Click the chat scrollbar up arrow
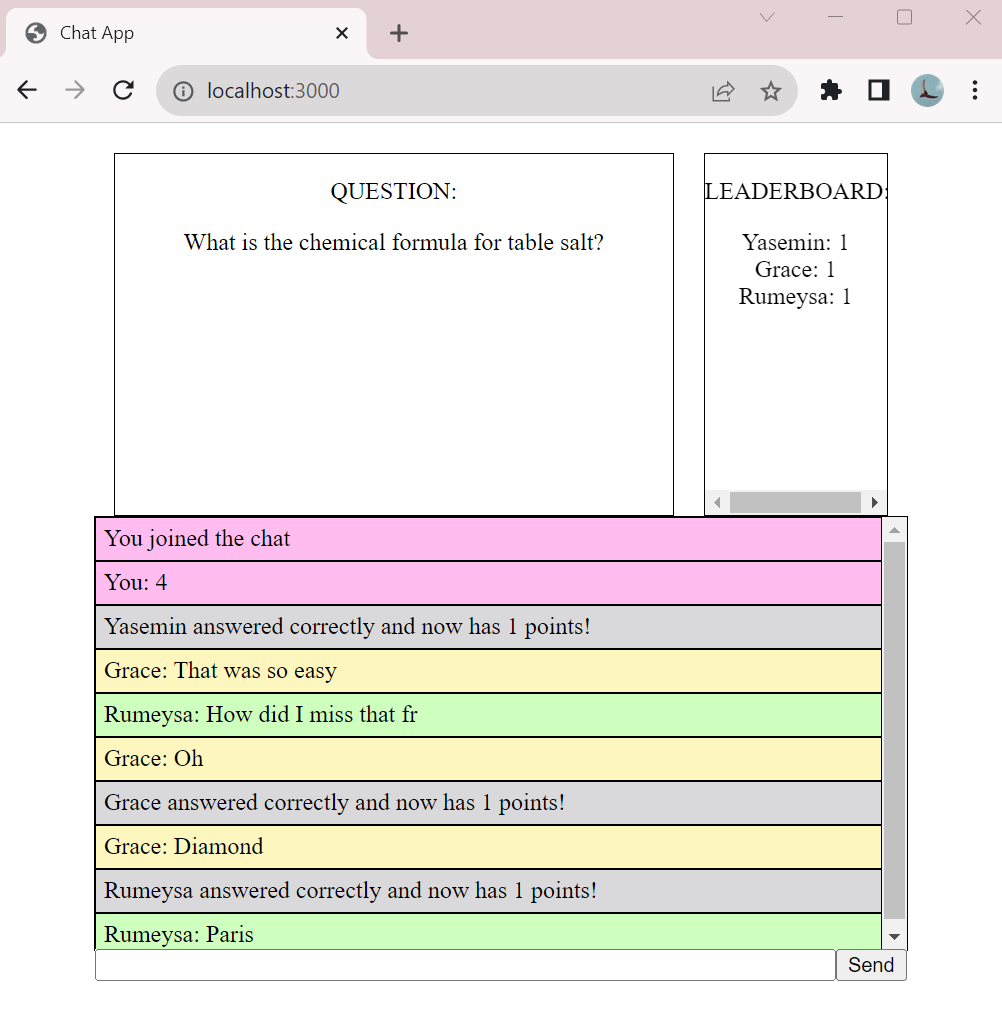The height and width of the screenshot is (1018, 1002). click(894, 530)
